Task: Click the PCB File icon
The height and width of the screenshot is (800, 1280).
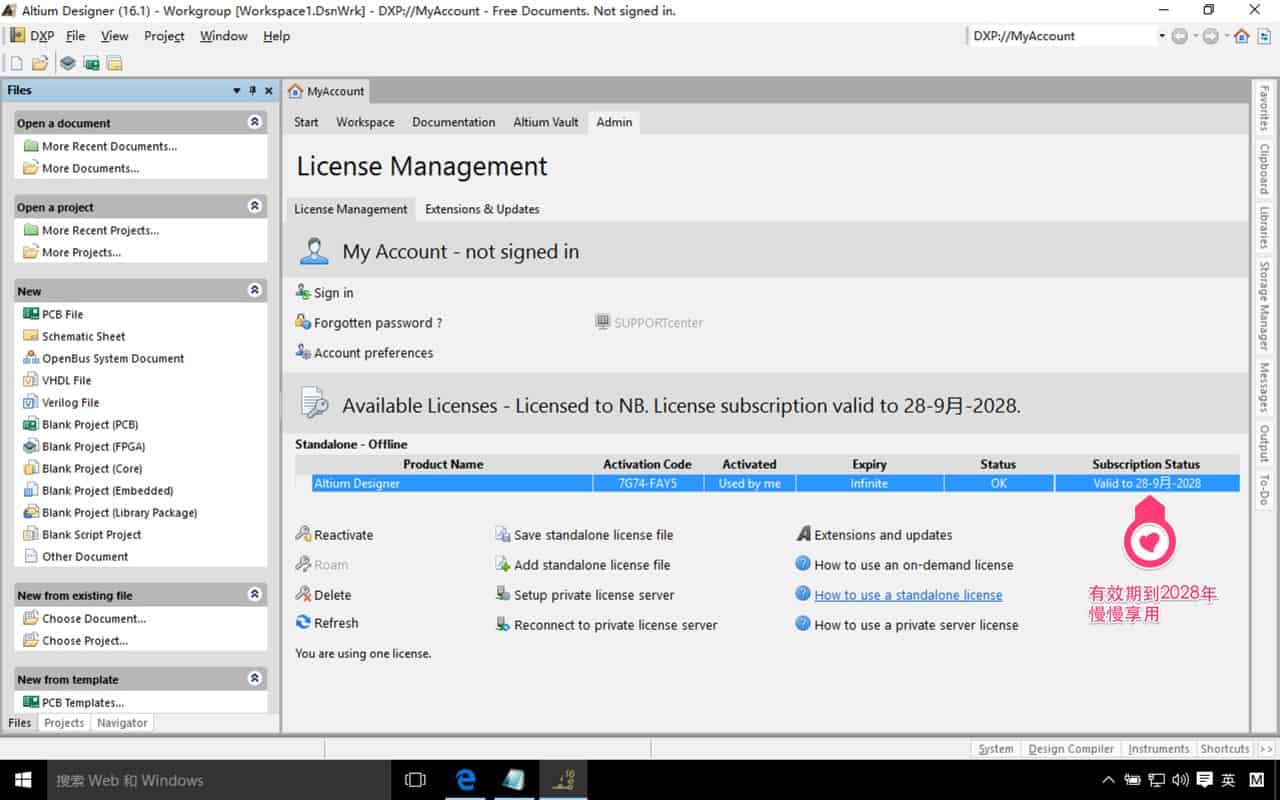Action: (x=30, y=314)
